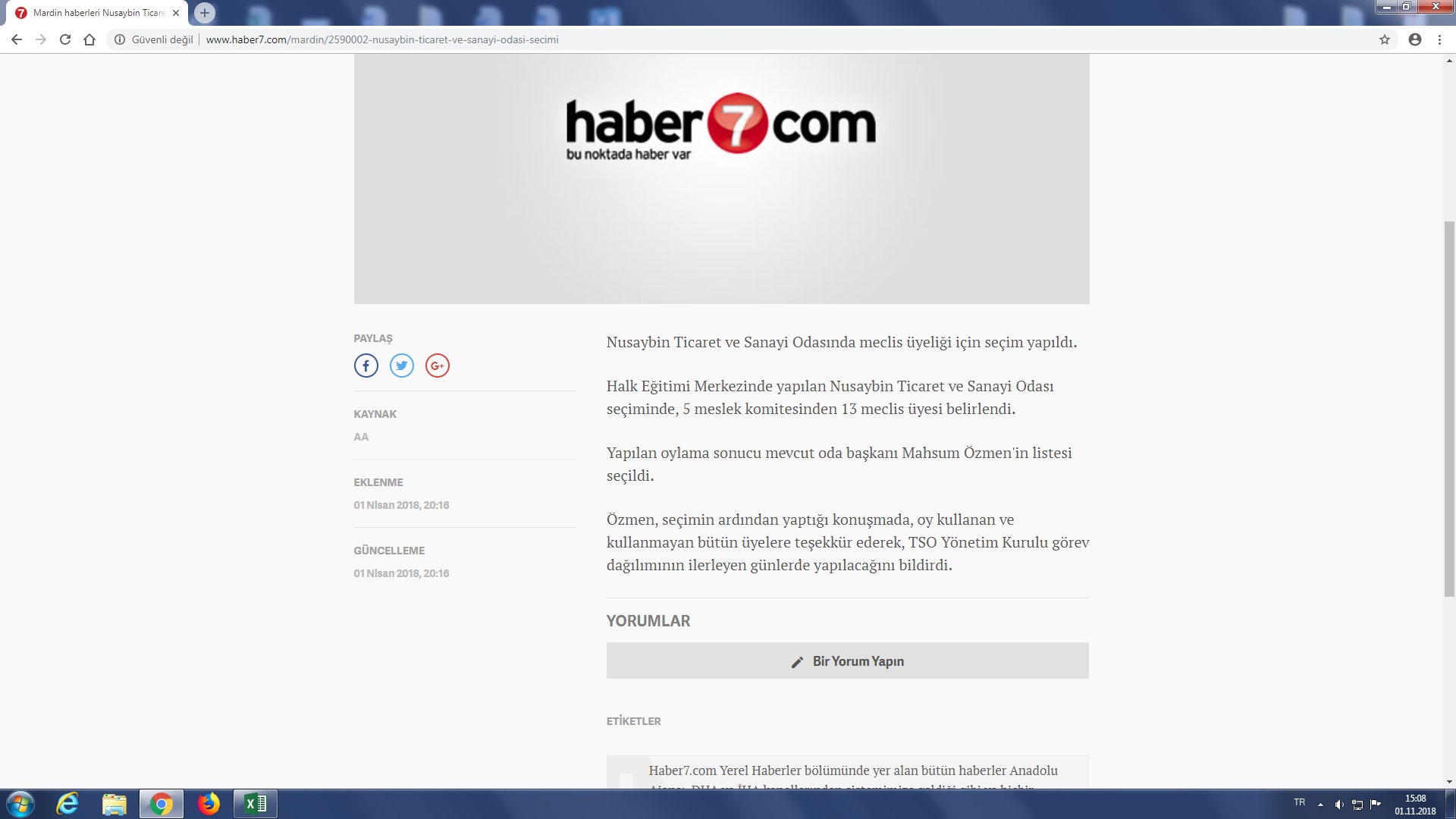Launch Internet Explorer from taskbar

click(67, 804)
